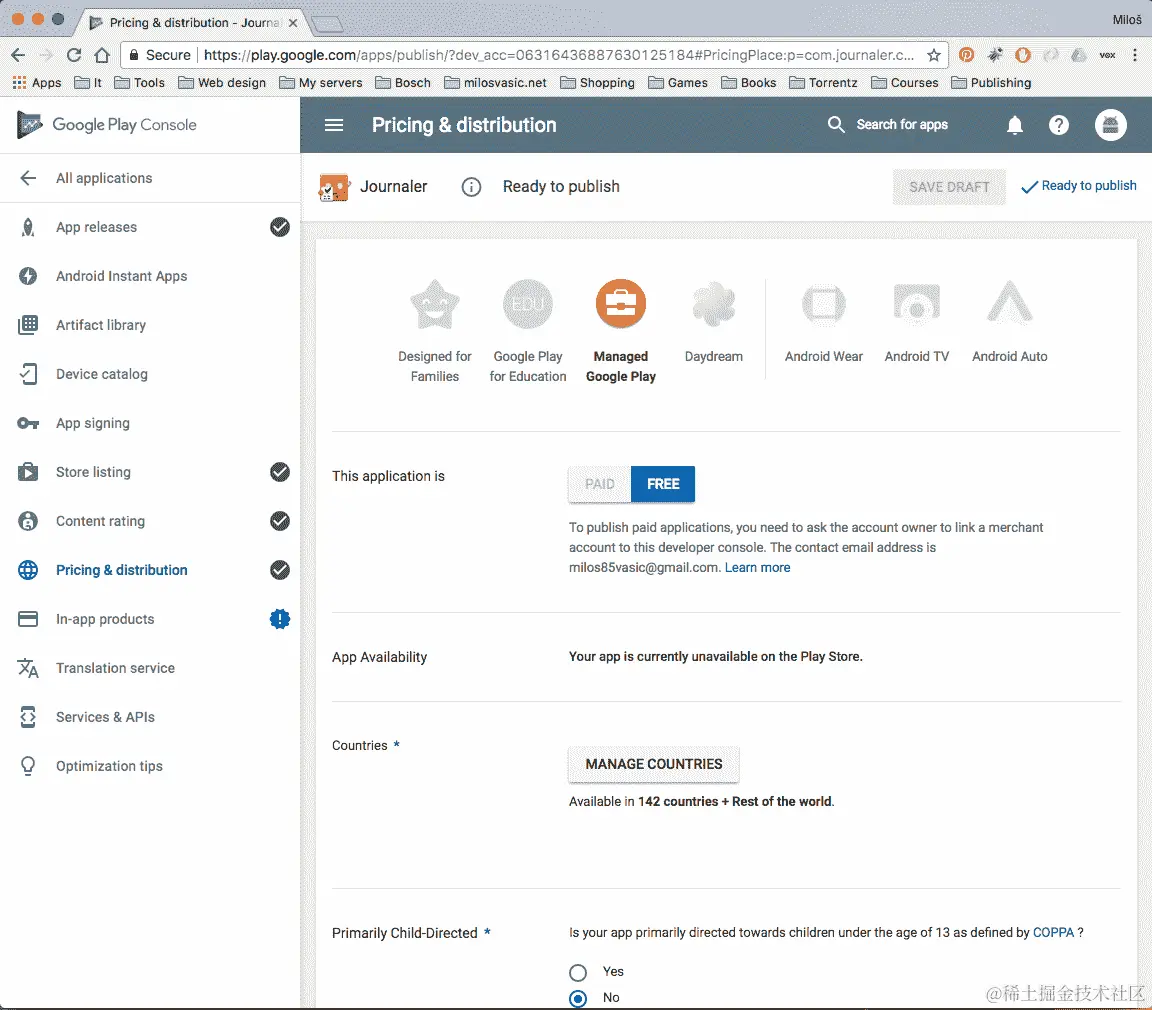Click the Google Play Console logo
Viewport: 1152px width, 1010px height.
tap(107, 125)
